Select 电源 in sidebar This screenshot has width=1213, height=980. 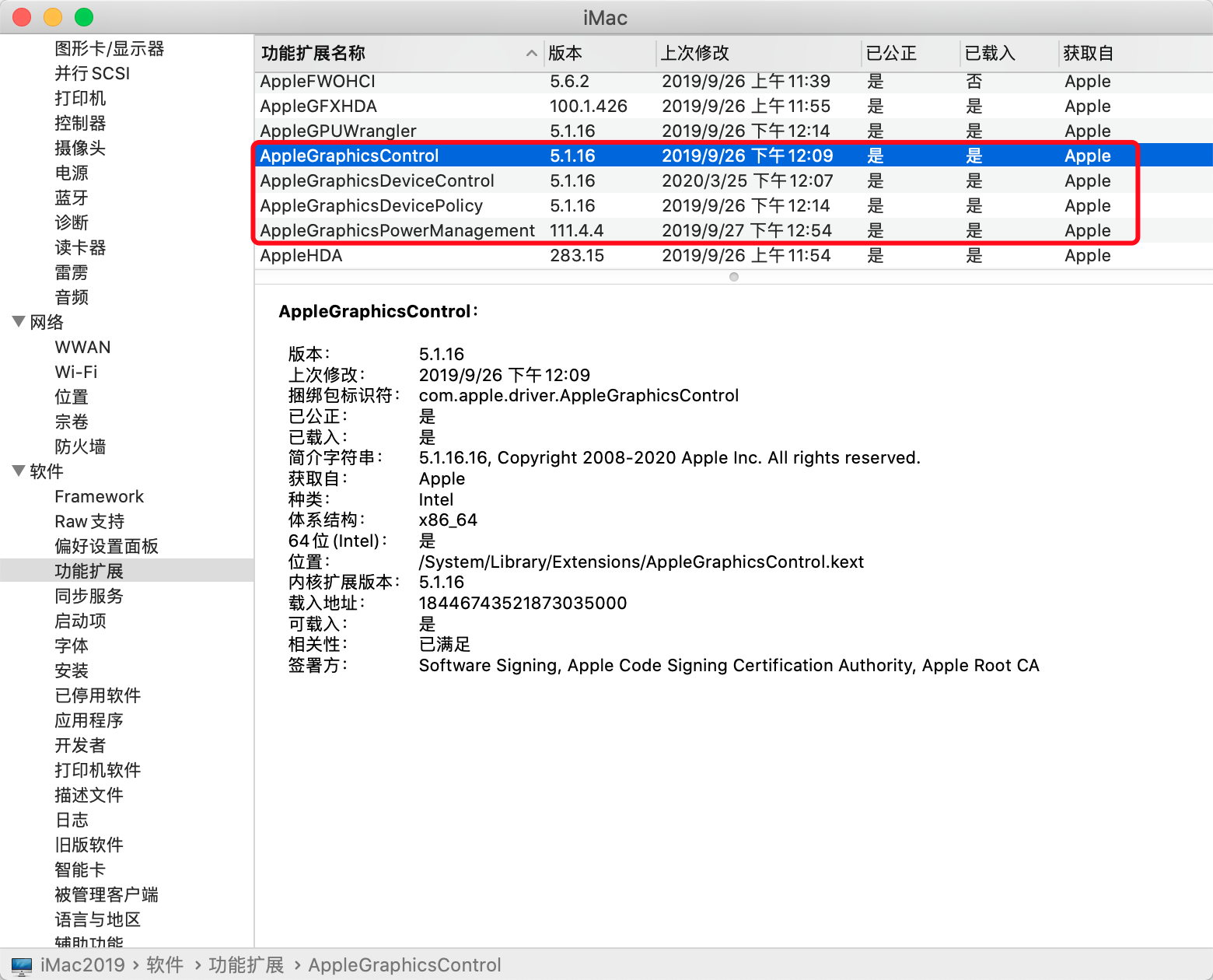[x=72, y=173]
